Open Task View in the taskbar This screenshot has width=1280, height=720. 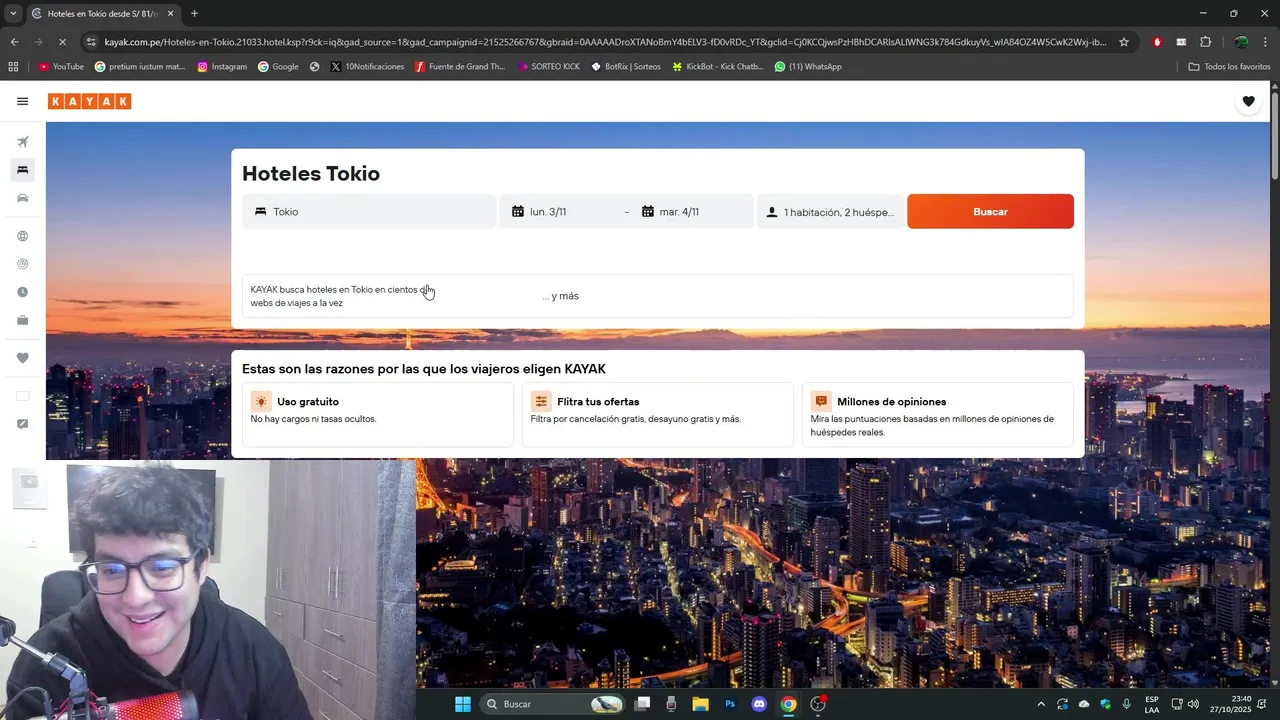[x=642, y=704]
